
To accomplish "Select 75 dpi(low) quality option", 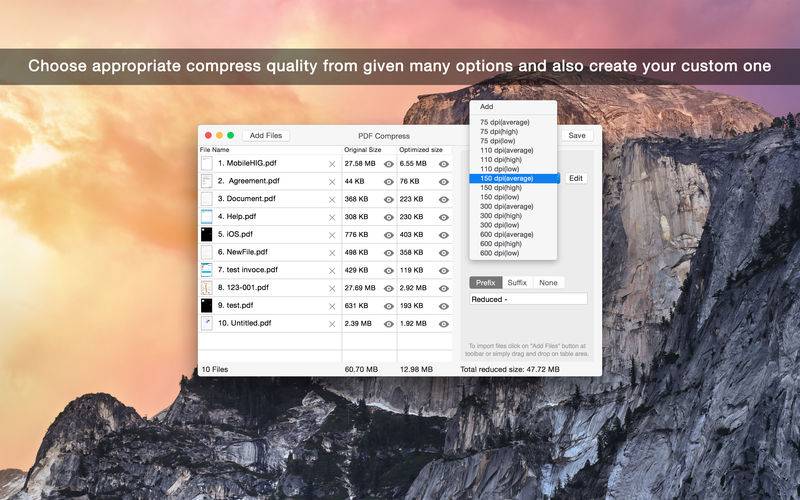I will pos(513,141).
